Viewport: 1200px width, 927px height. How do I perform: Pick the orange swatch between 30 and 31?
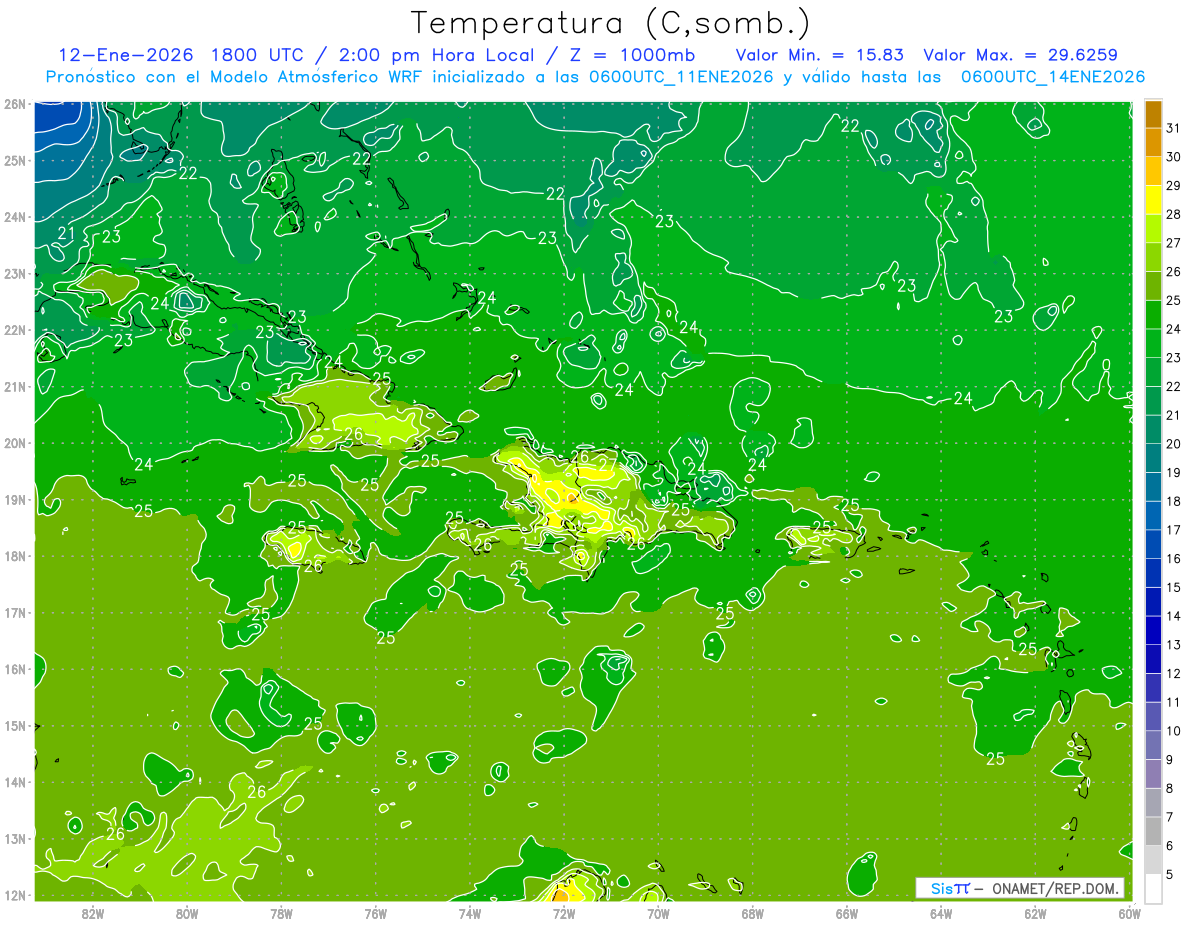(1153, 143)
